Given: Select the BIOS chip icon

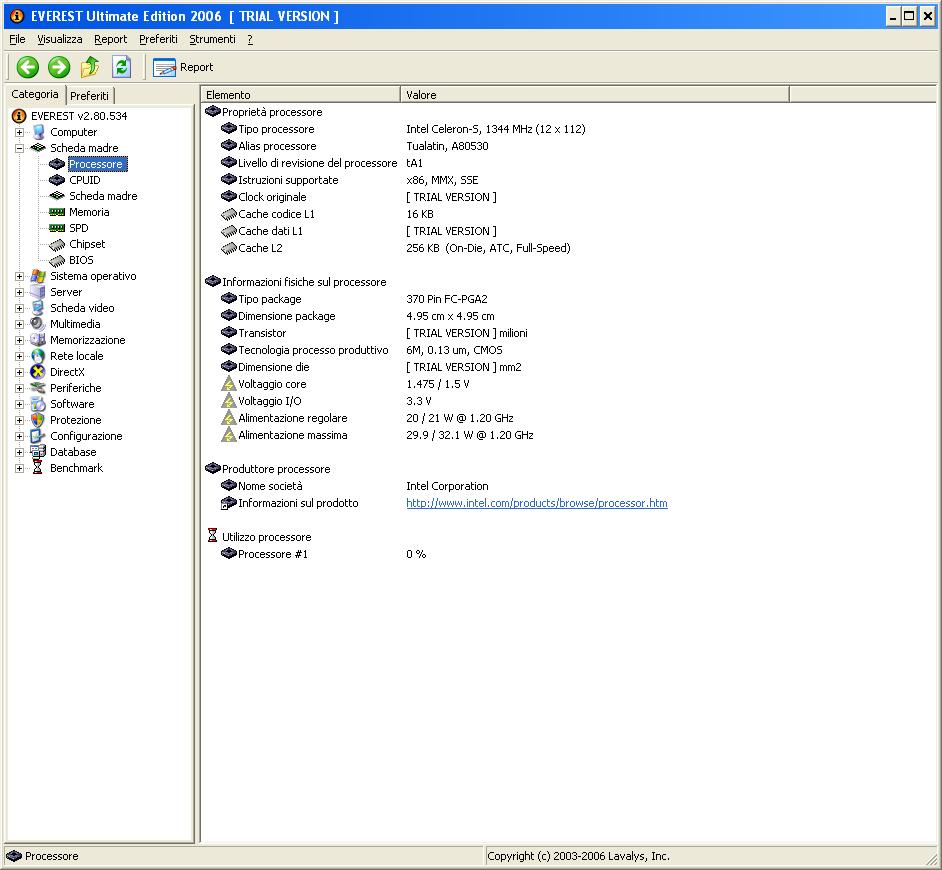Looking at the screenshot, I should pos(57,261).
